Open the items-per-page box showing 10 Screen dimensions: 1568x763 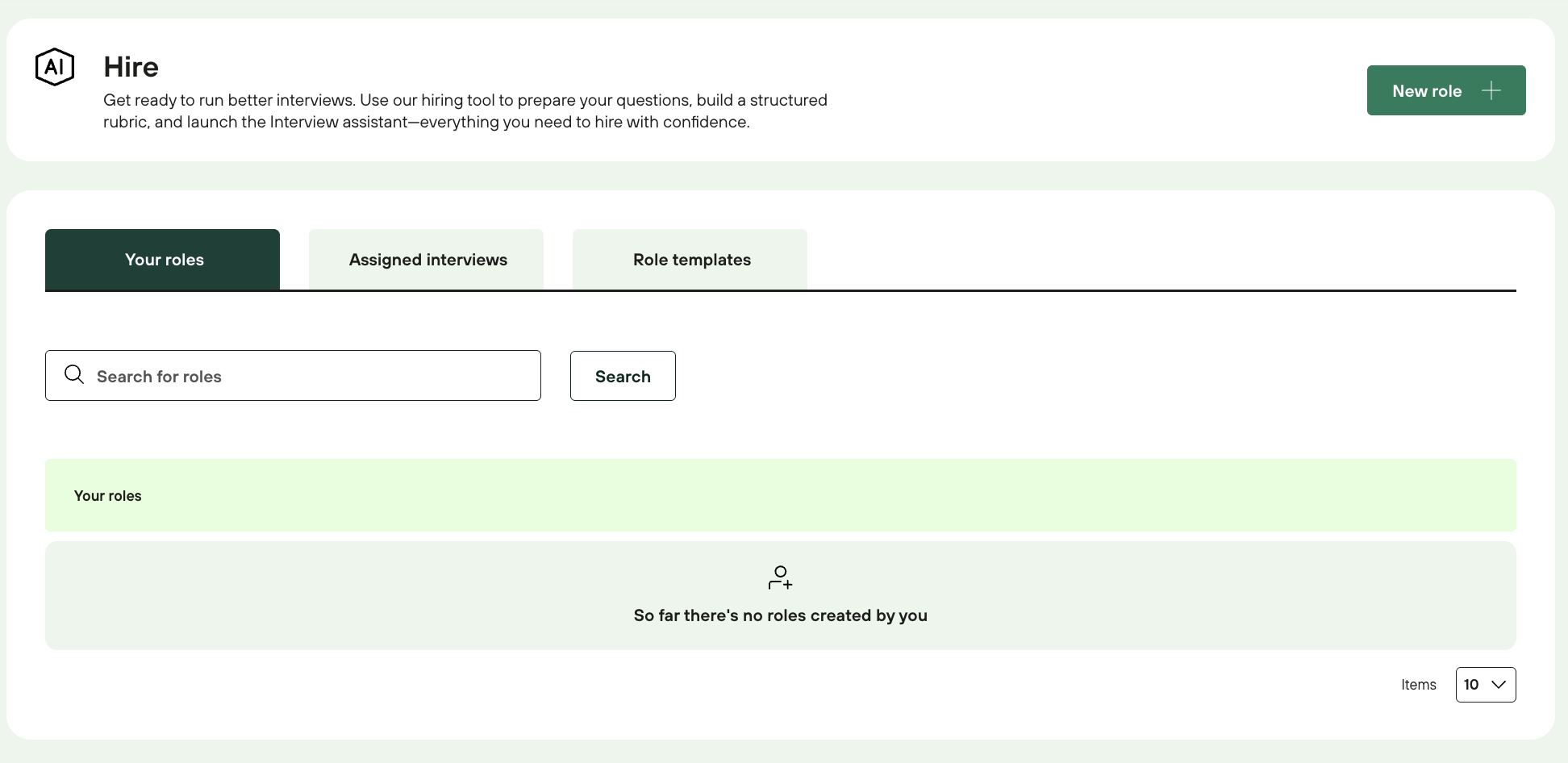tap(1485, 685)
